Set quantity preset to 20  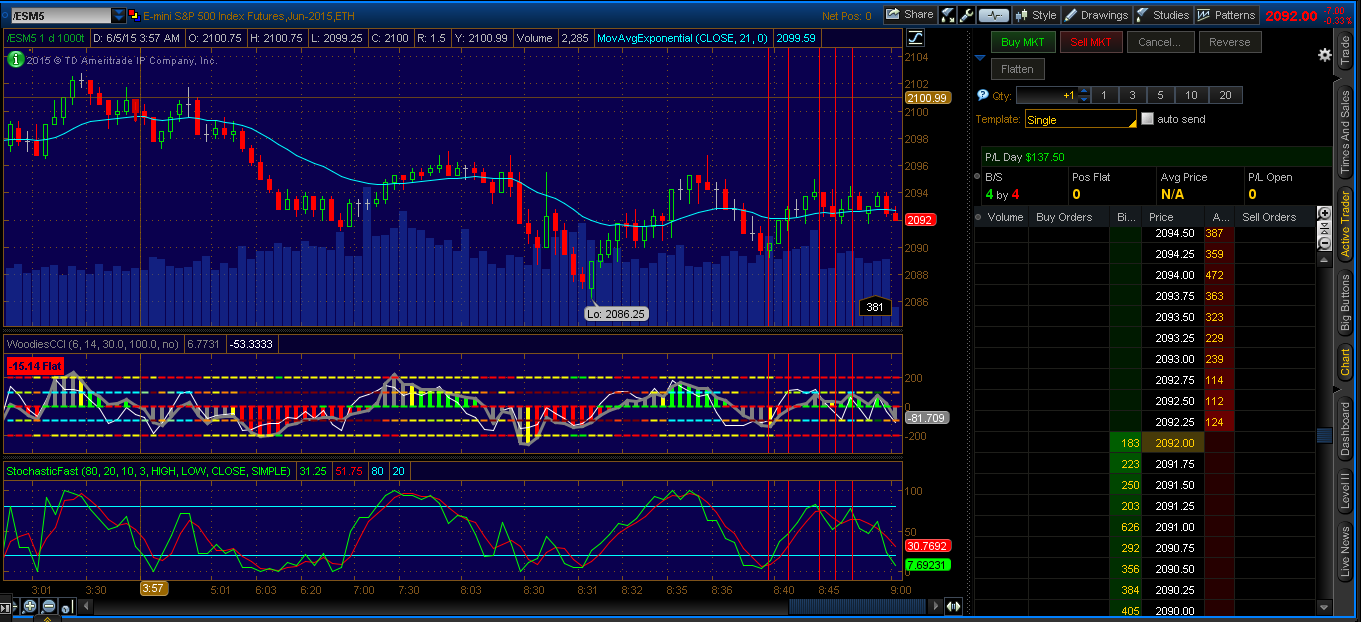pos(1225,95)
